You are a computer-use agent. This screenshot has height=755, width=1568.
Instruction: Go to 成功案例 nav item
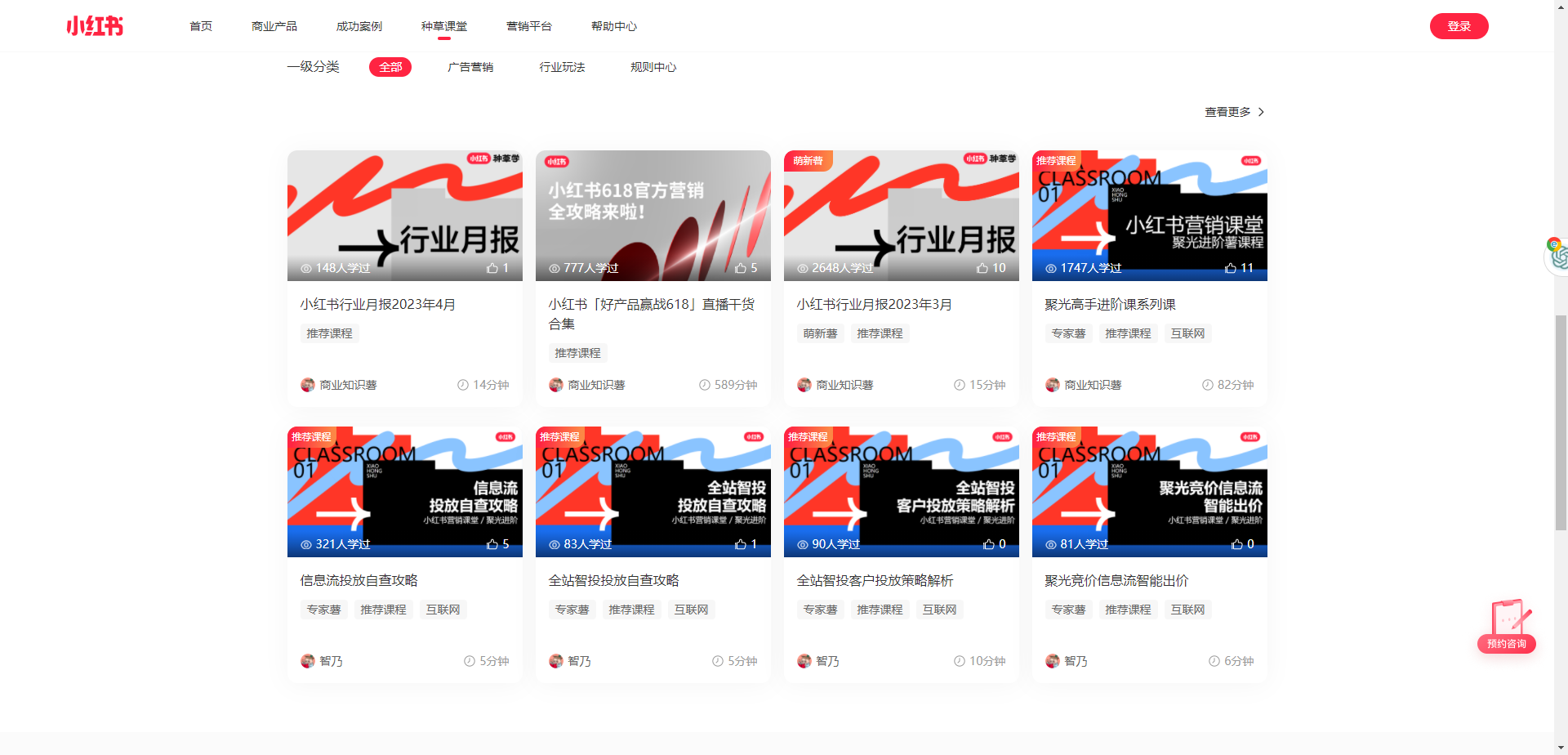tap(359, 26)
